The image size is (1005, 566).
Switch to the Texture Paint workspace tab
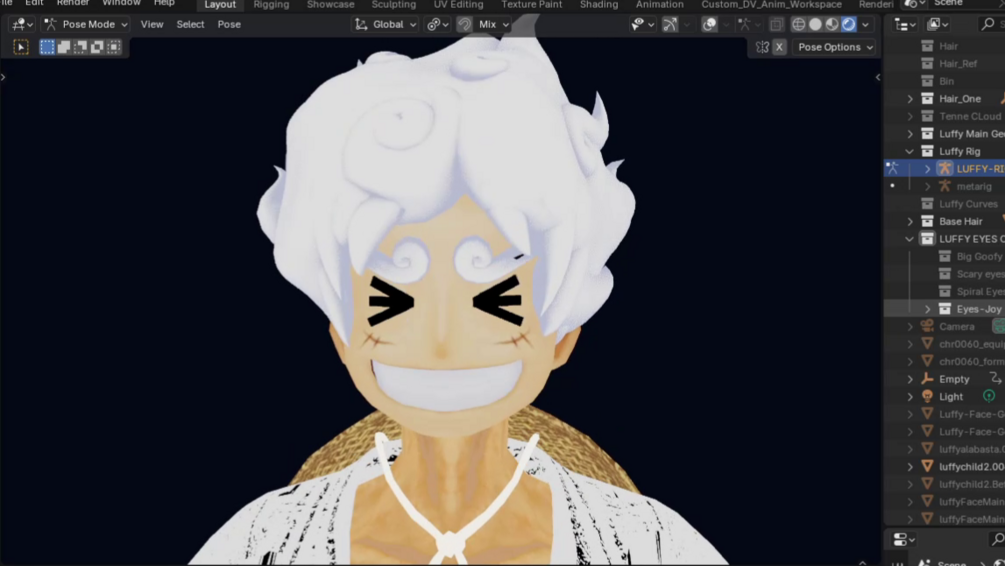pyautogui.click(x=531, y=4)
